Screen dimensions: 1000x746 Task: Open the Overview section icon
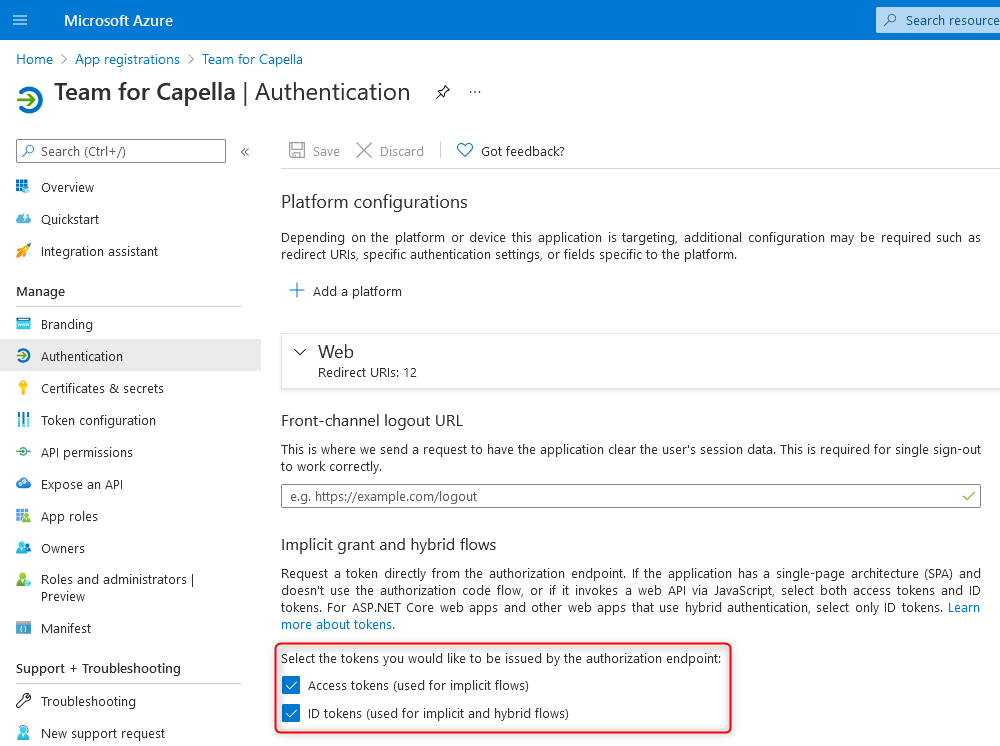(22, 187)
